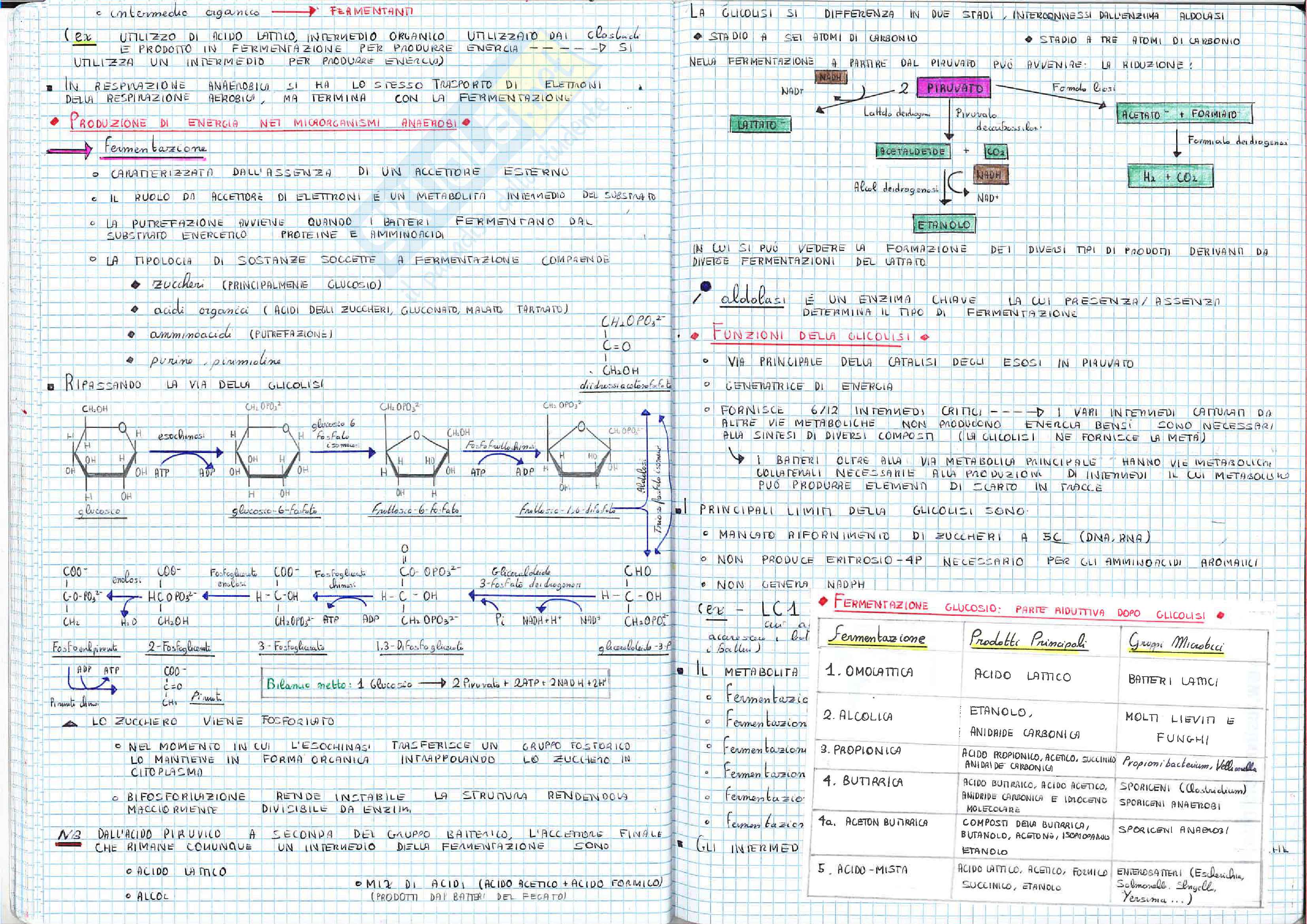The width and height of the screenshot is (1307, 924).
Task: Click the green H2 + CO2 box
Action: [x=1170, y=177]
